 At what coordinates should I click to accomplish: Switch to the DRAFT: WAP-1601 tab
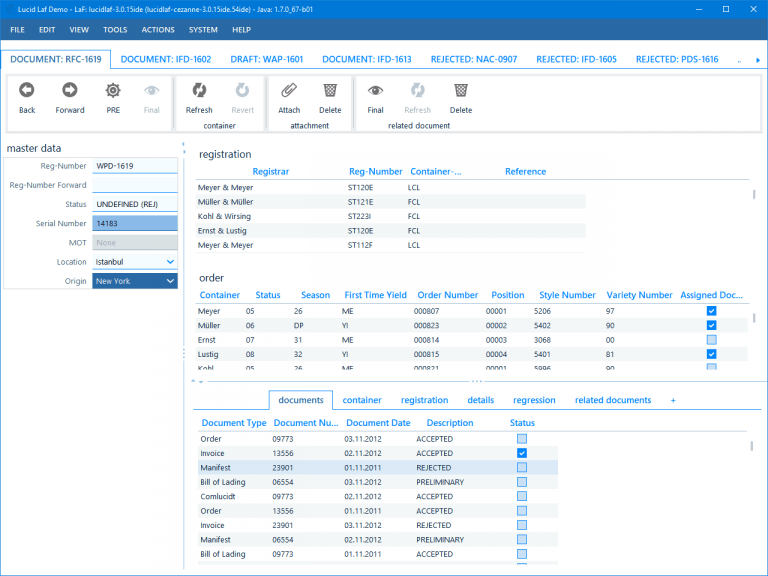267,59
